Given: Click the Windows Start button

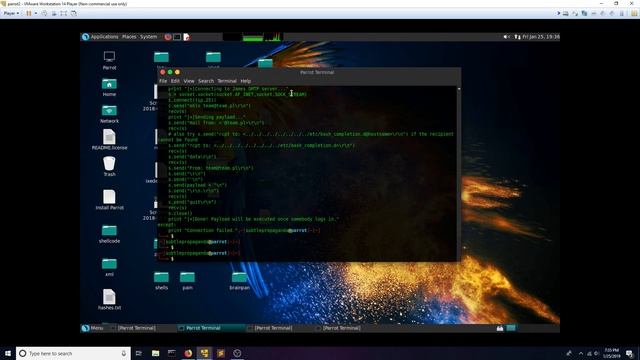Looking at the screenshot, I should (x=8, y=353).
